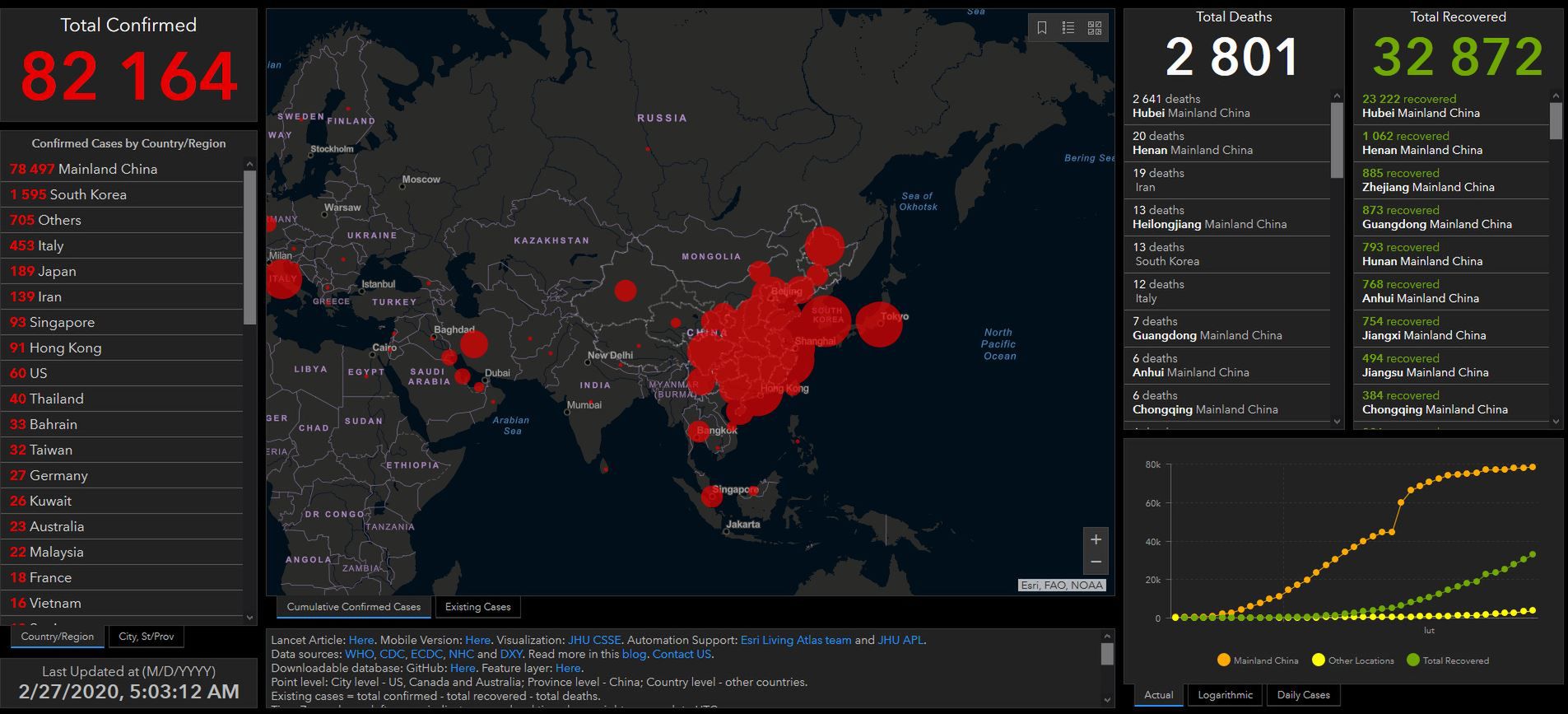Read more via the blog link
The height and width of the screenshot is (714, 1568).
click(634, 654)
